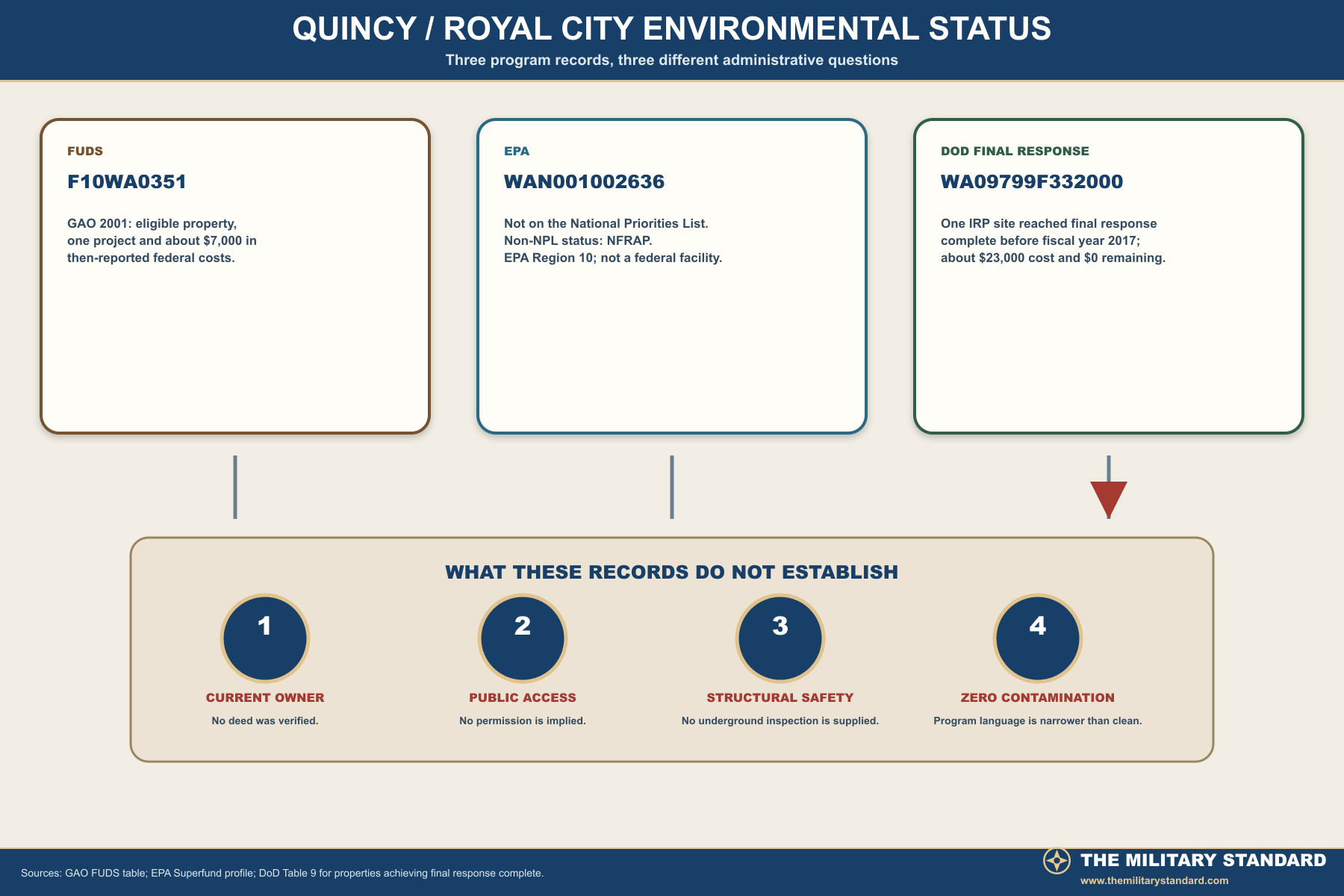Select FUDS number F10WA0351

[127, 181]
